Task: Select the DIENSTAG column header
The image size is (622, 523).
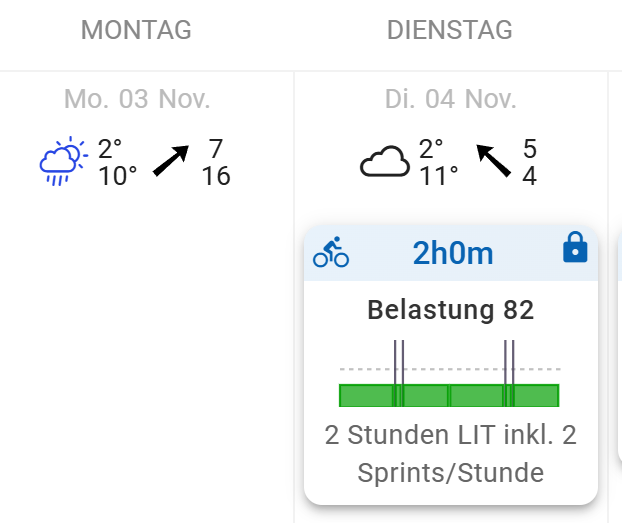Action: click(450, 31)
